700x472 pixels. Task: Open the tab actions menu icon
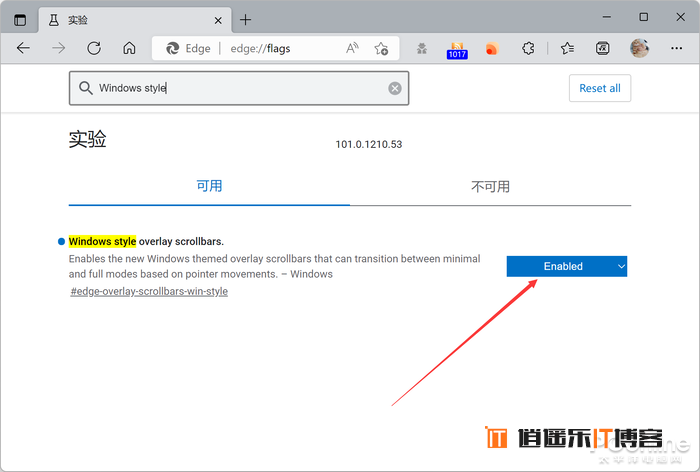pyautogui.click(x=20, y=20)
